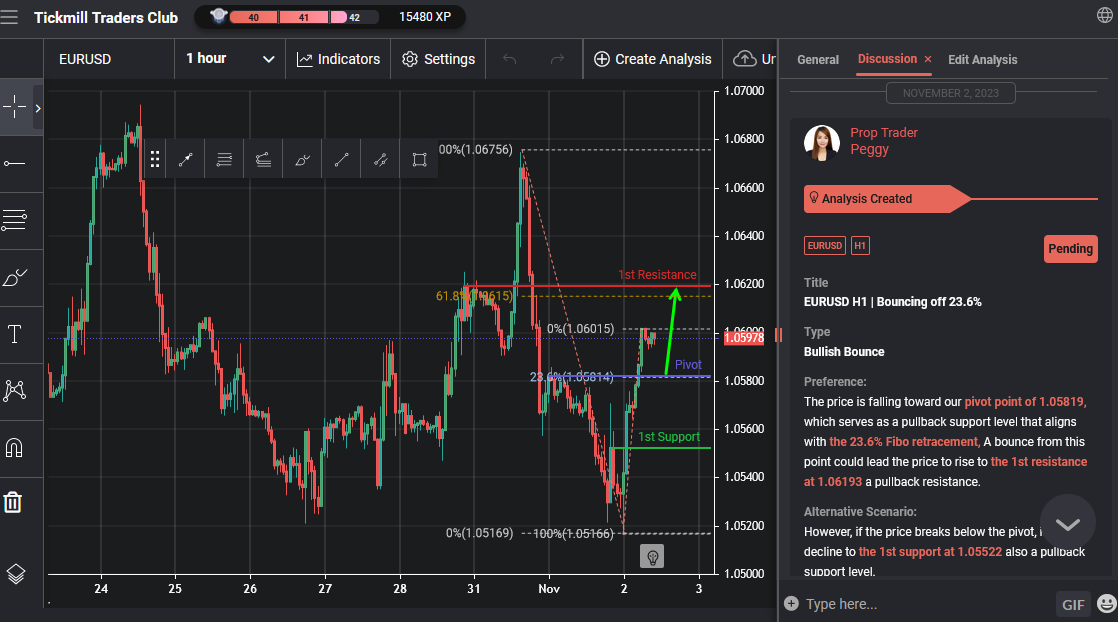Viewport: 1118px width, 622px height.
Task: Click the 'Bullish Bounce' type value
Action: coord(843,352)
